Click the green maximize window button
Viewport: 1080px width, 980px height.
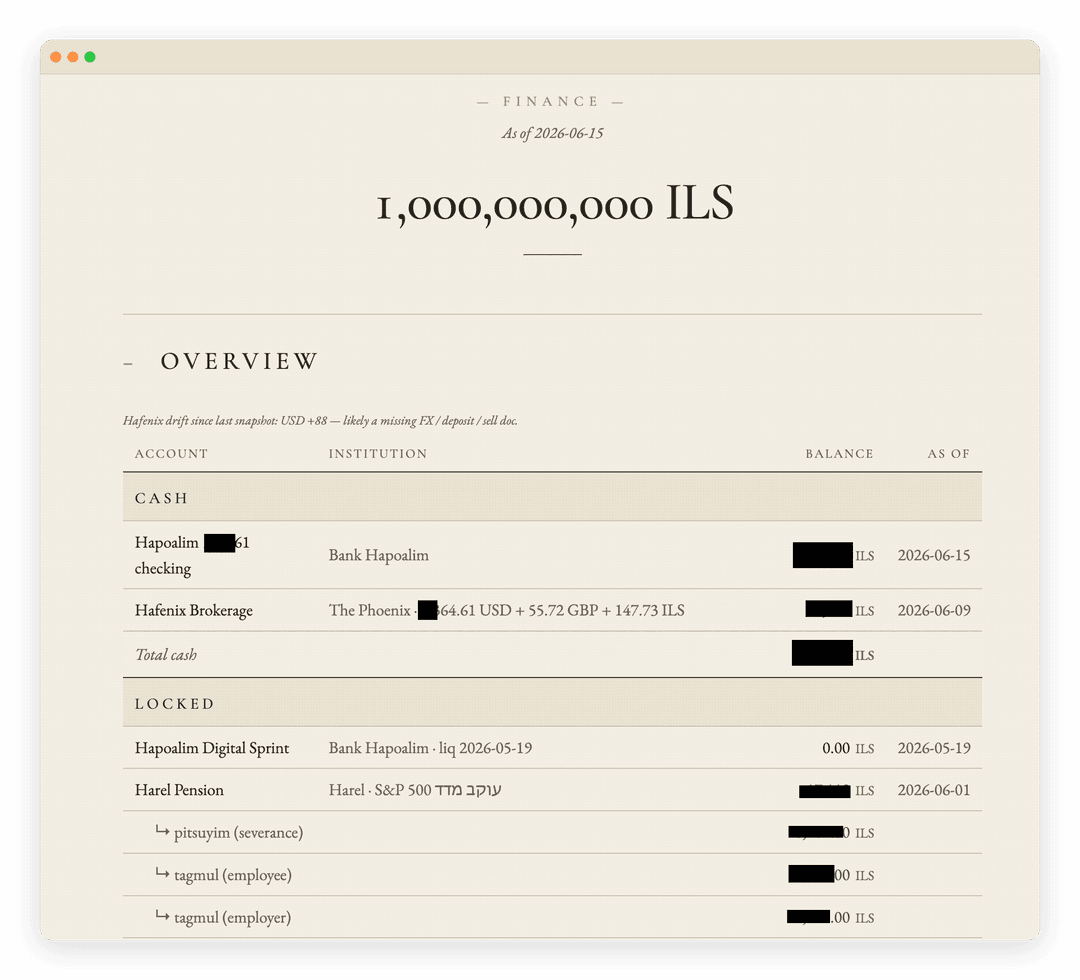[x=90, y=57]
